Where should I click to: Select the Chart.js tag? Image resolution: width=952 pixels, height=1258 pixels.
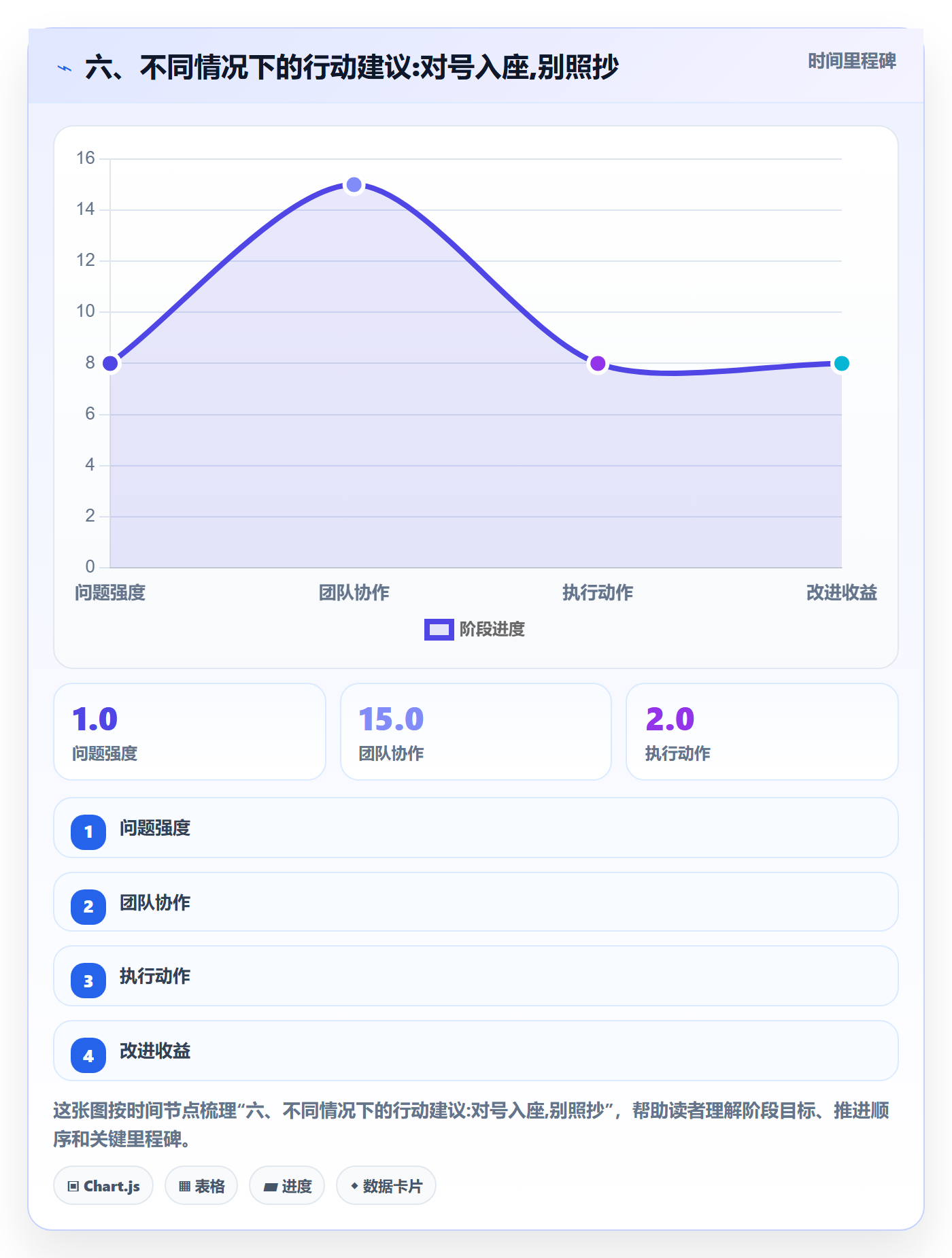[103, 1185]
